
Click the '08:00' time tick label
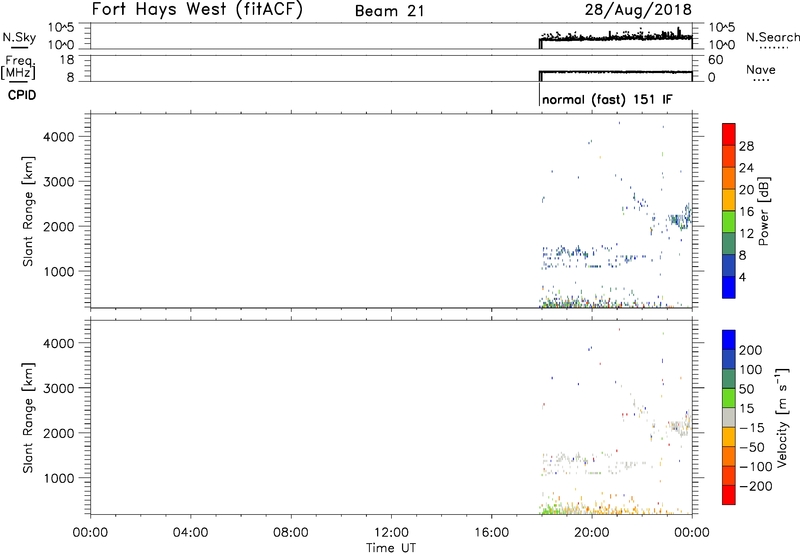(x=290, y=533)
